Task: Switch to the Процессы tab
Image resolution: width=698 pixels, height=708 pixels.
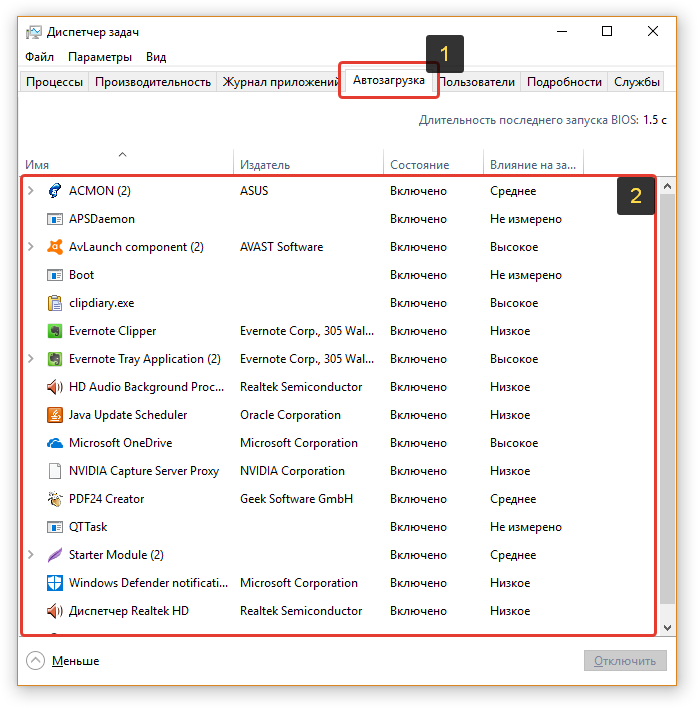Action: tap(55, 82)
